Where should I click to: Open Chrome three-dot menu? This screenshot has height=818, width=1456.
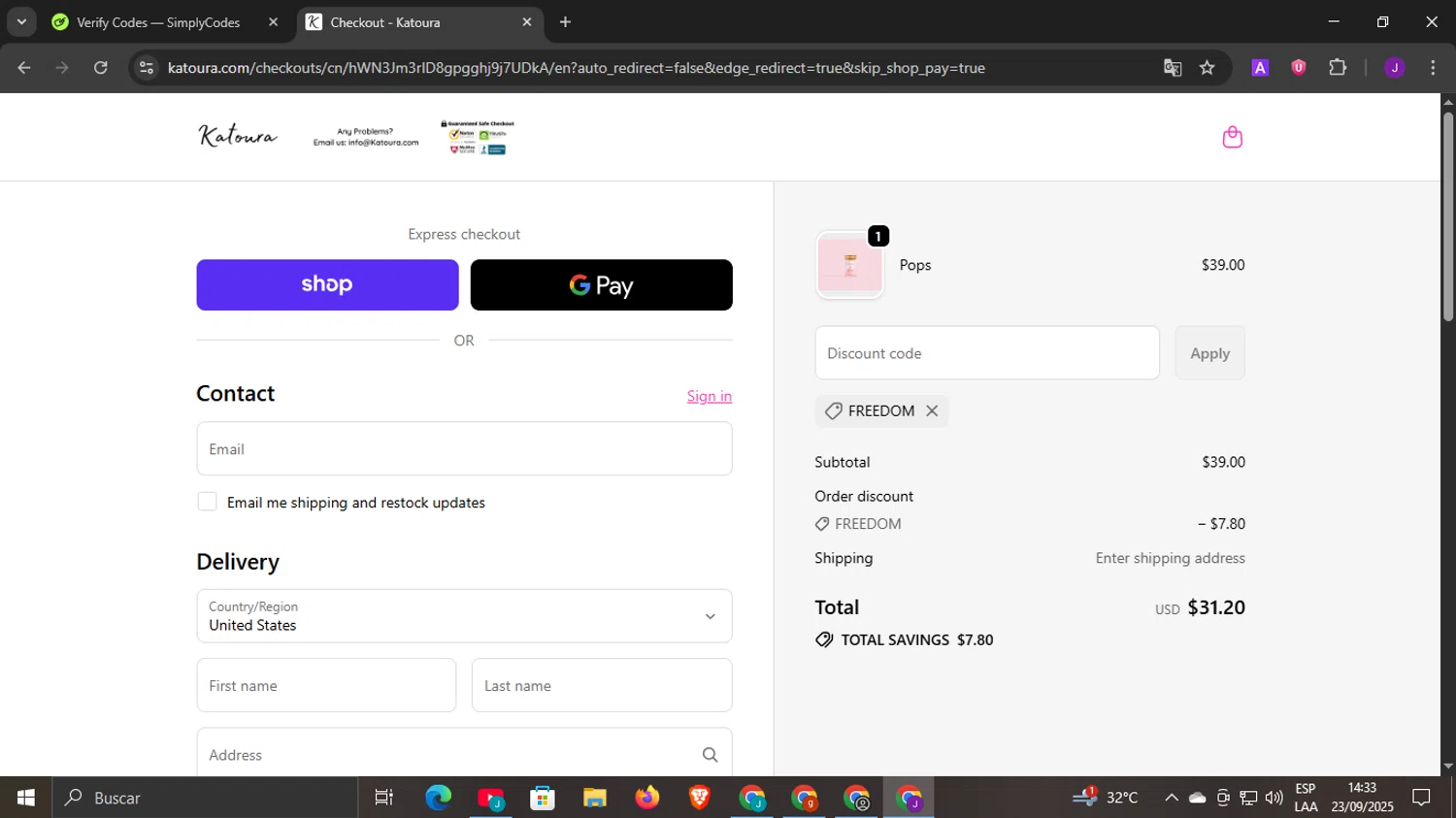1433,68
